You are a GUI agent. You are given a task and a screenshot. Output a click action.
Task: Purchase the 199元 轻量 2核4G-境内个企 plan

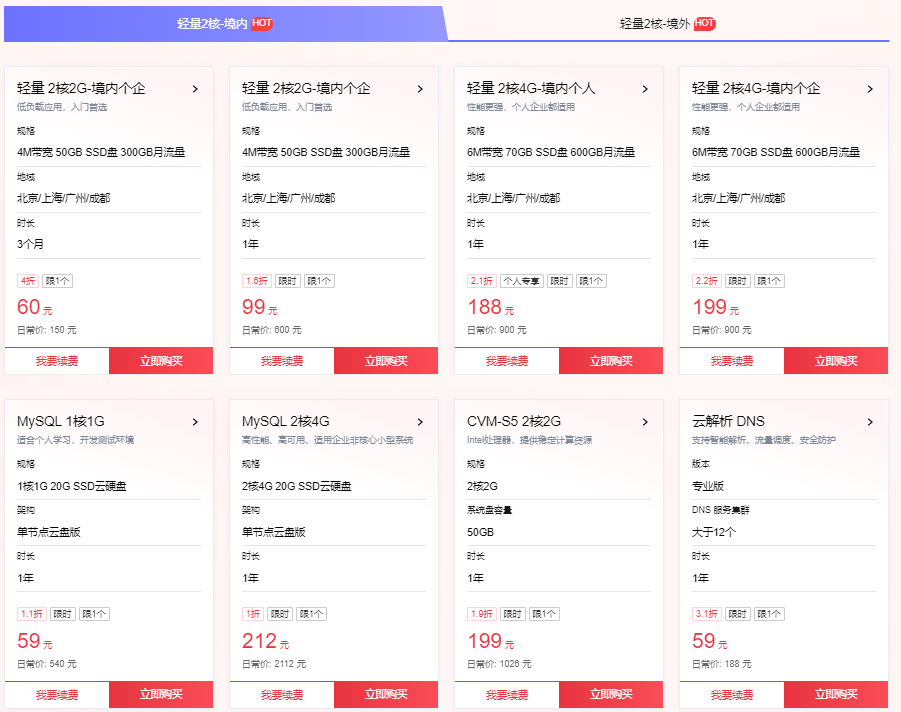pos(836,361)
